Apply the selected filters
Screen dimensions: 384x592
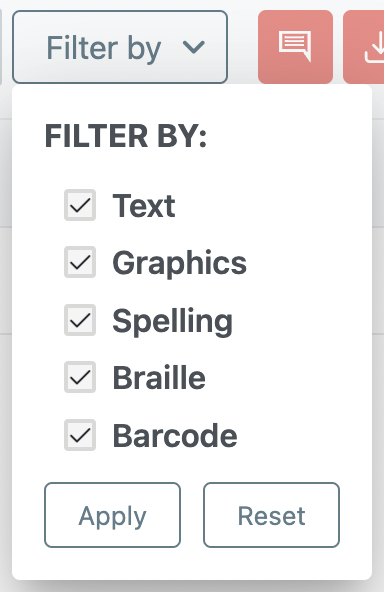(113, 515)
